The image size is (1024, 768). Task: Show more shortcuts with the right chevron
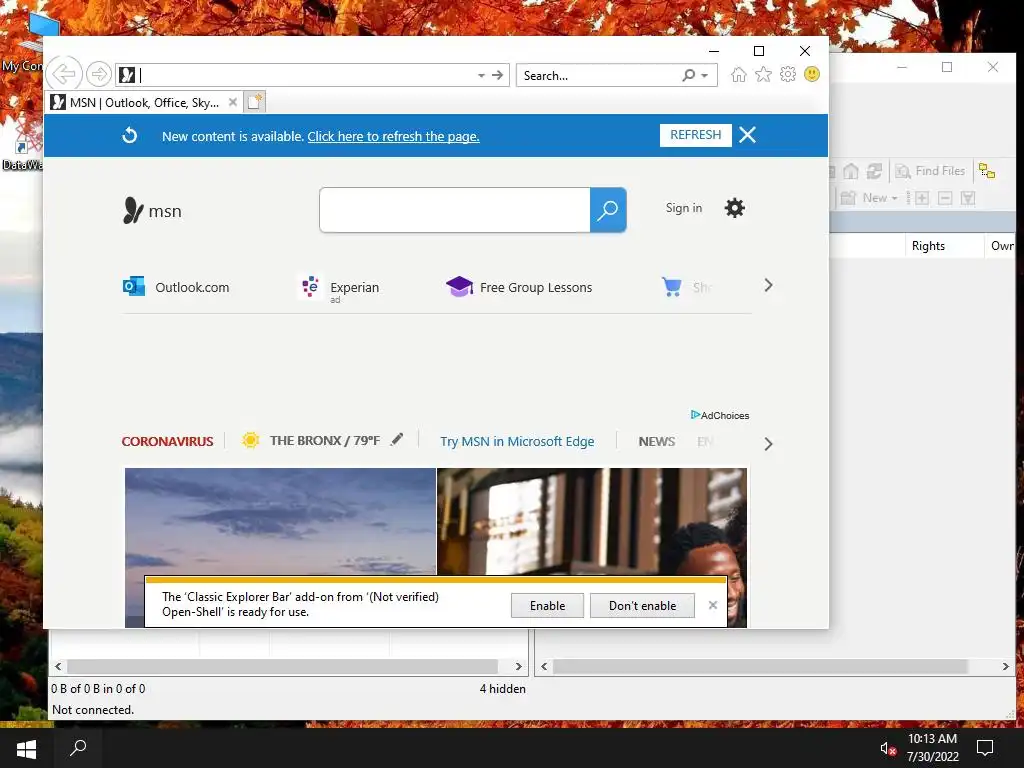(768, 285)
